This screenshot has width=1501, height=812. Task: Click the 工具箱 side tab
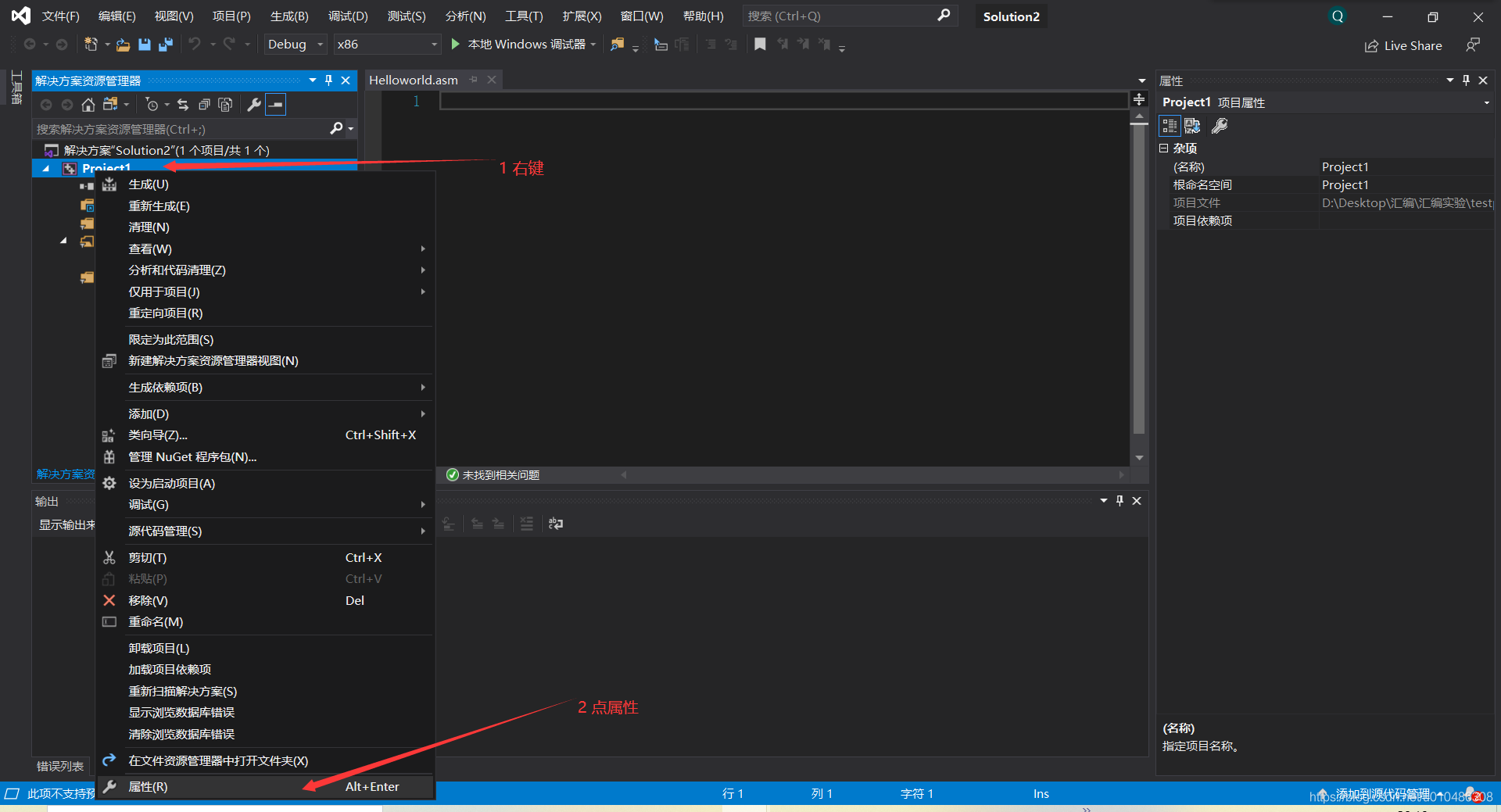pyautogui.click(x=16, y=88)
